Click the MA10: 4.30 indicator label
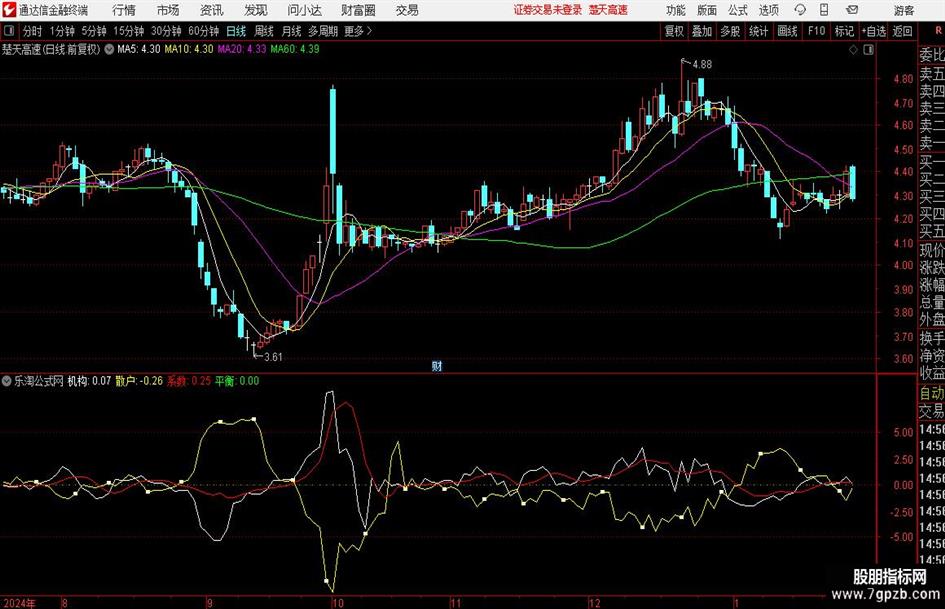Viewport: 945px width, 609px height. coord(189,49)
